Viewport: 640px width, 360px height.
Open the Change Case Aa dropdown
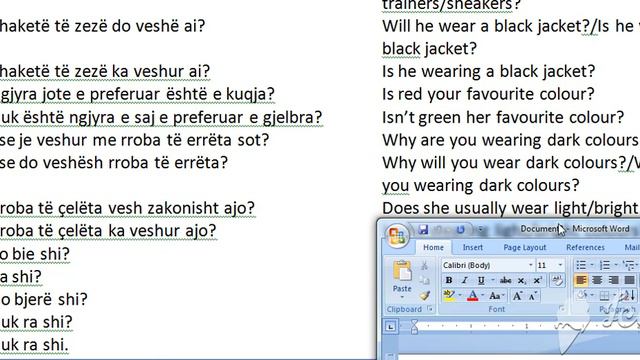point(496,296)
